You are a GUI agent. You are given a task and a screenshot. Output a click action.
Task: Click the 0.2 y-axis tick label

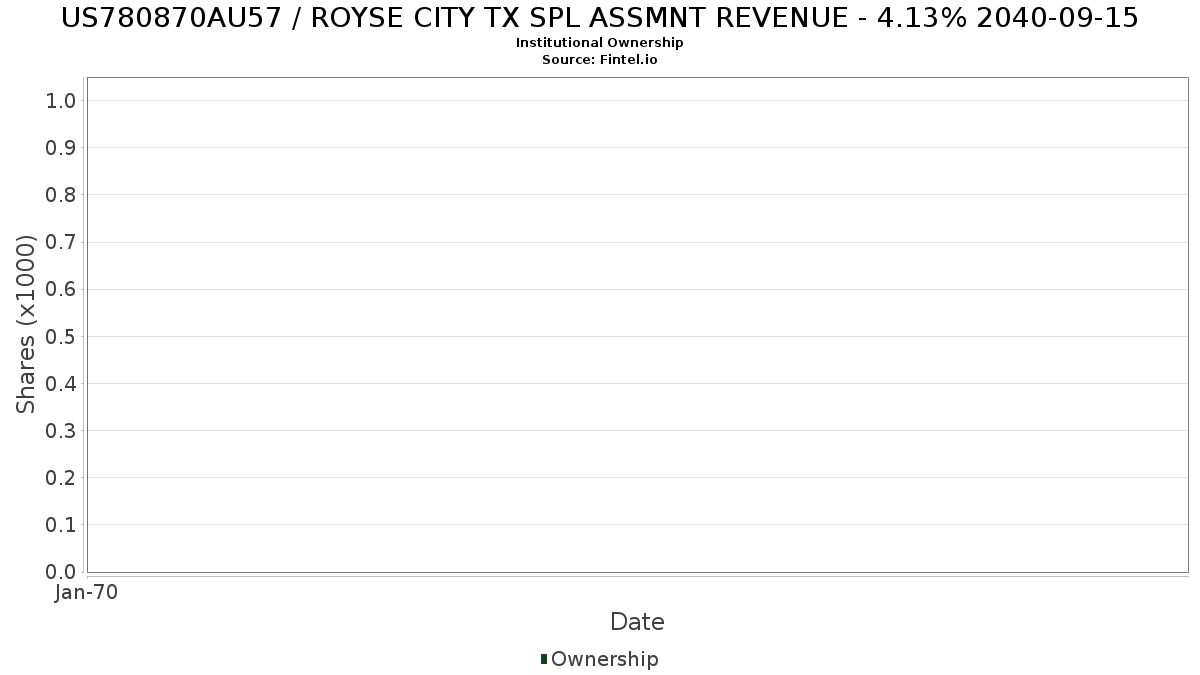61,477
